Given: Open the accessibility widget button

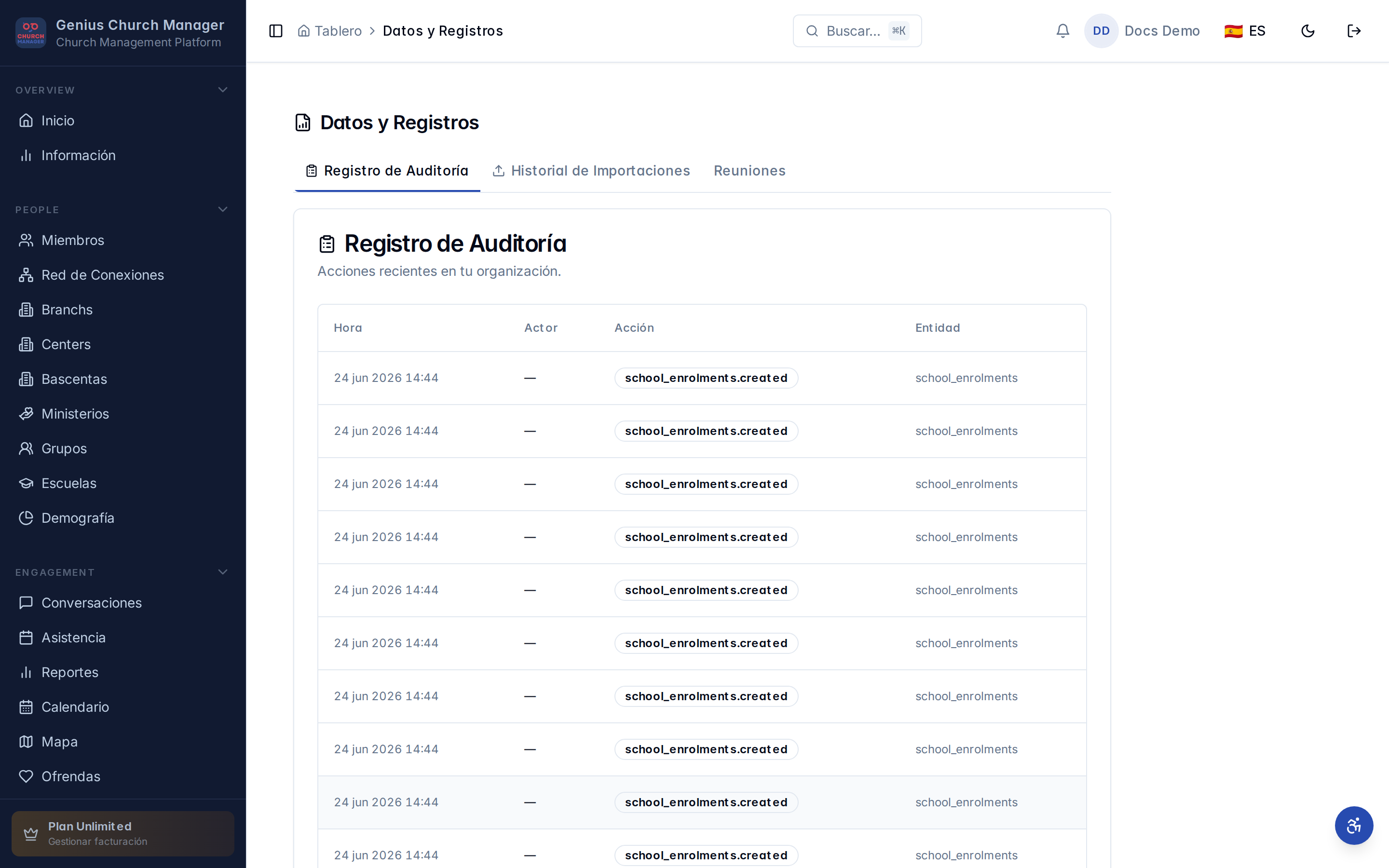Looking at the screenshot, I should point(1353,826).
